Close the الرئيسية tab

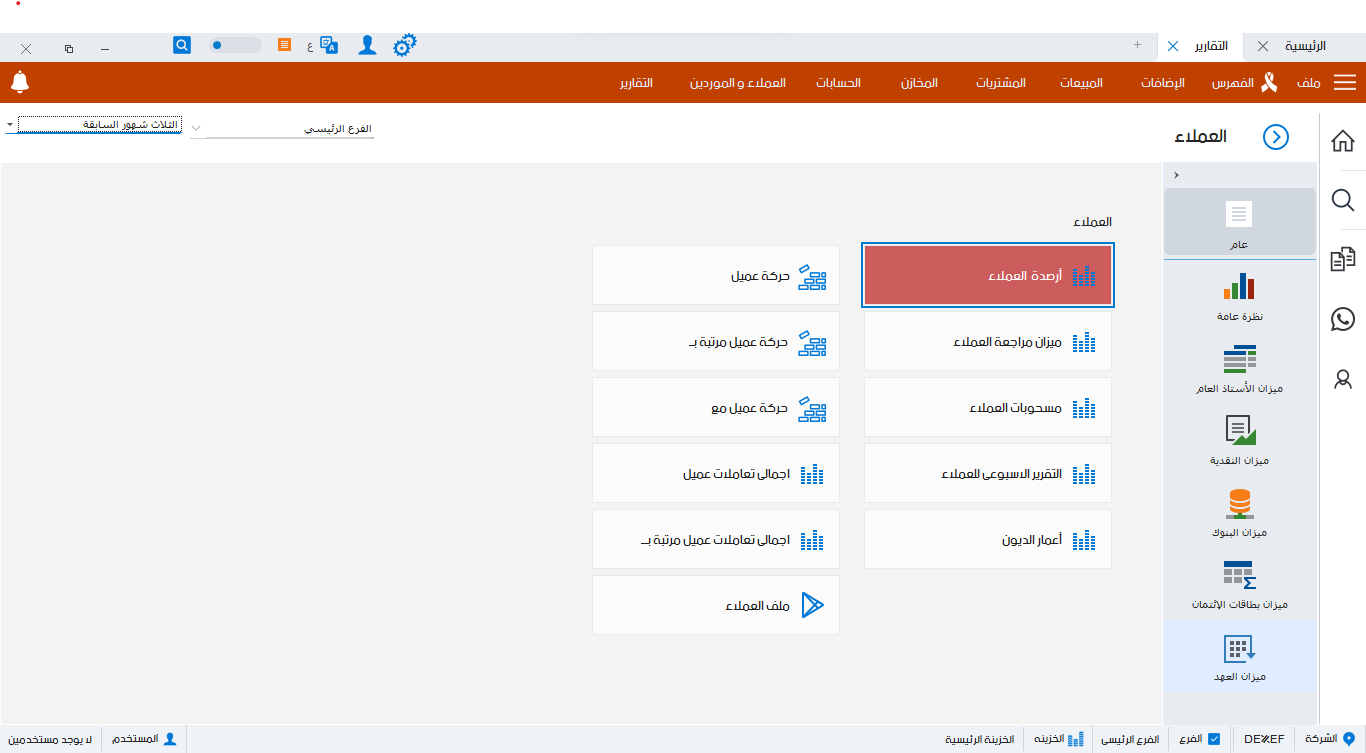click(x=1263, y=46)
